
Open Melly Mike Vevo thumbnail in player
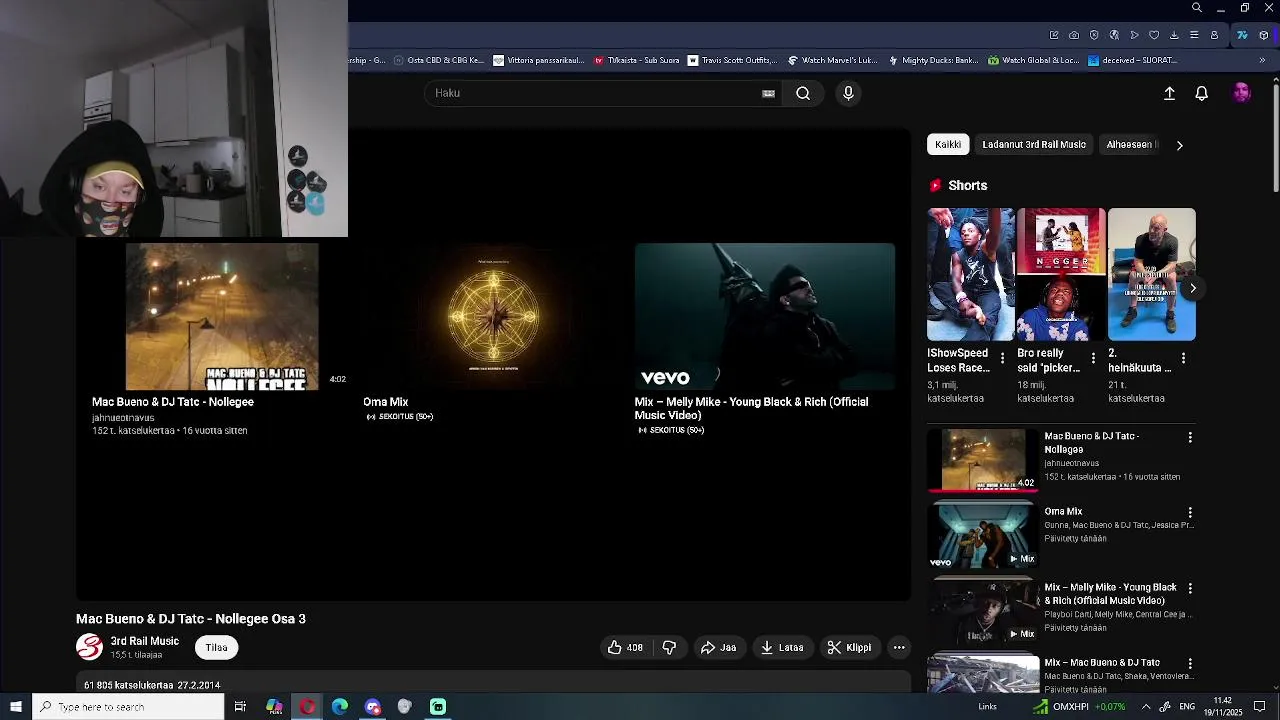pyautogui.click(x=765, y=316)
